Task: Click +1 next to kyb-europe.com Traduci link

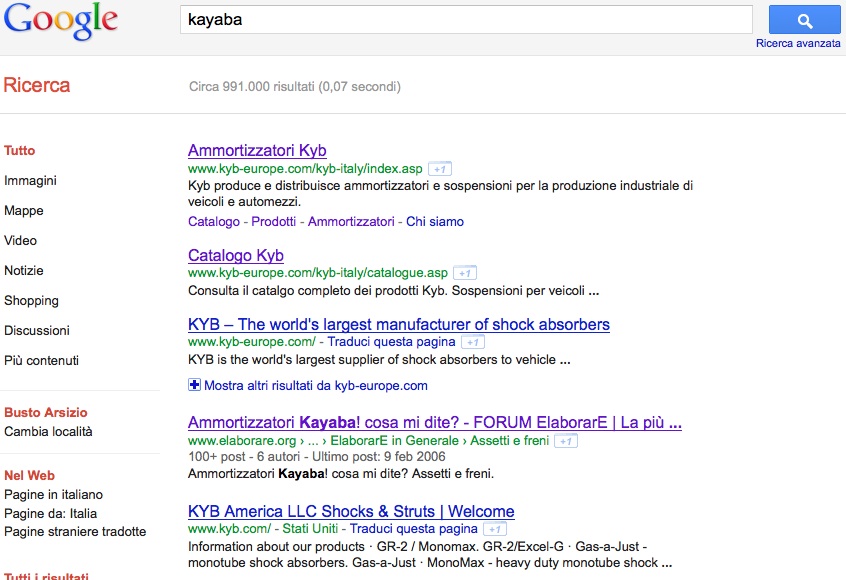Action: (473, 342)
